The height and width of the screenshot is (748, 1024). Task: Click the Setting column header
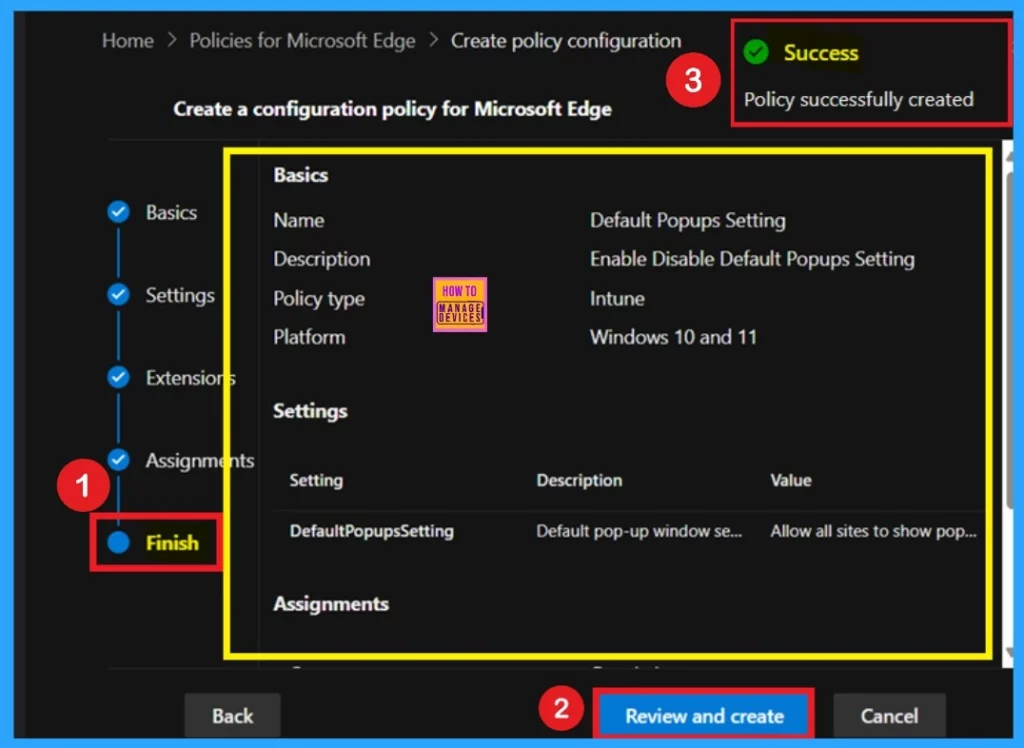tap(316, 480)
